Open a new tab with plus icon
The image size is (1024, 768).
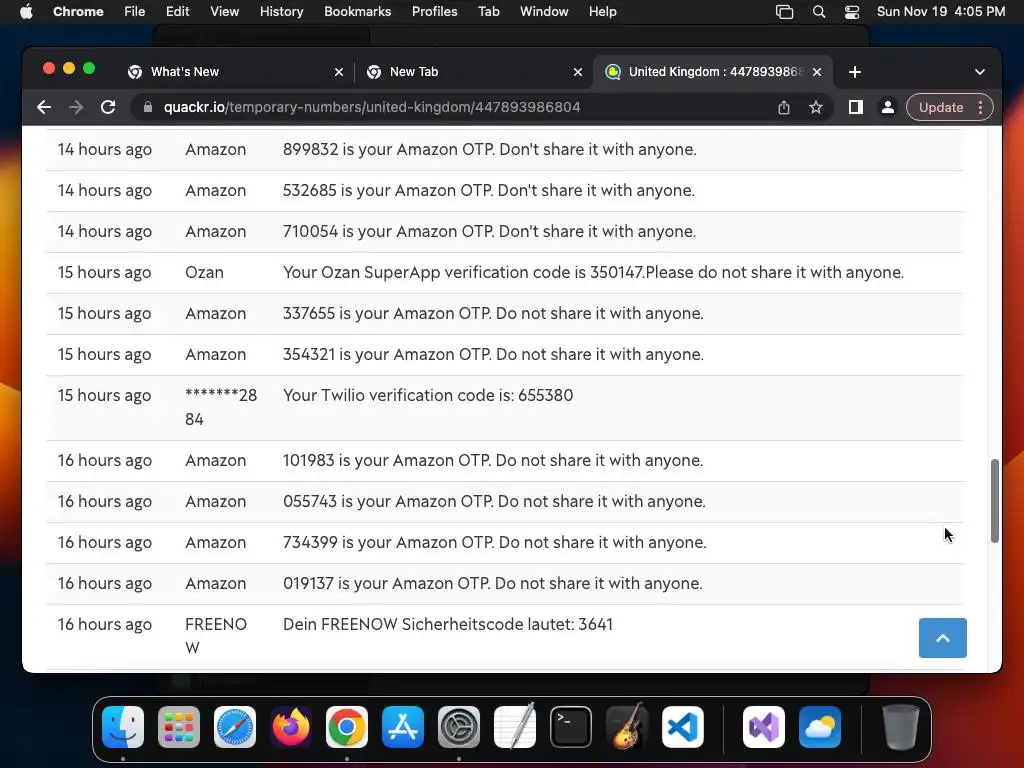click(855, 72)
